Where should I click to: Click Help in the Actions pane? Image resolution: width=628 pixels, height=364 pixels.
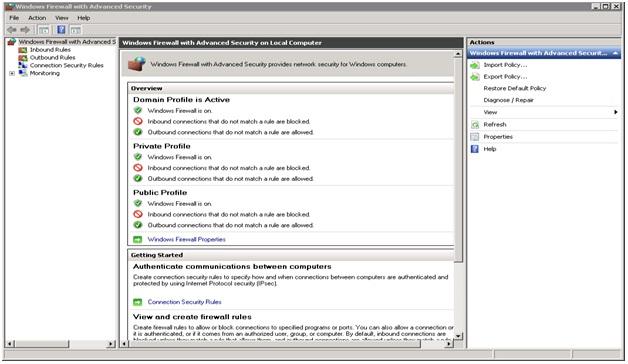[x=489, y=149]
